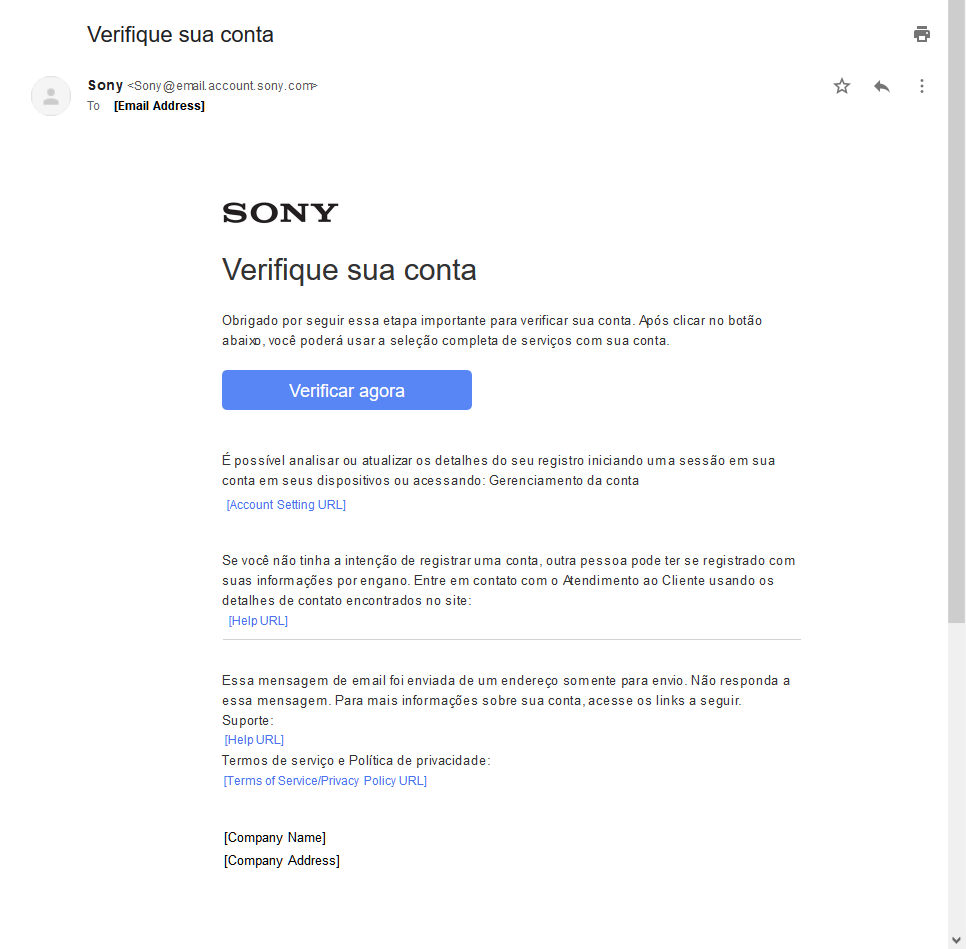Click the SONY logo in the email
Screen dimensions: 966x949
coord(280,212)
